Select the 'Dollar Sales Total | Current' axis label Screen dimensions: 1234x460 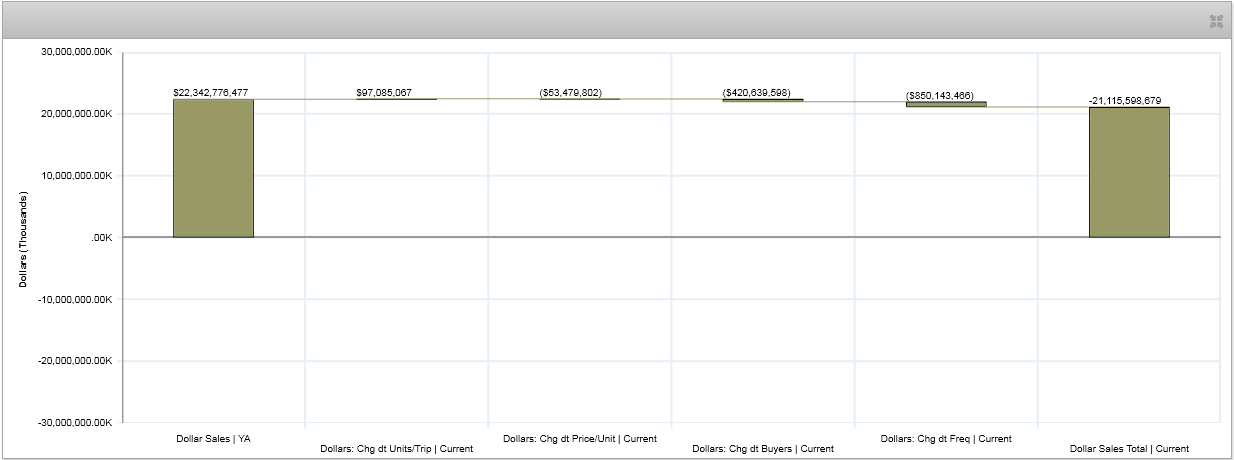(x=1129, y=449)
